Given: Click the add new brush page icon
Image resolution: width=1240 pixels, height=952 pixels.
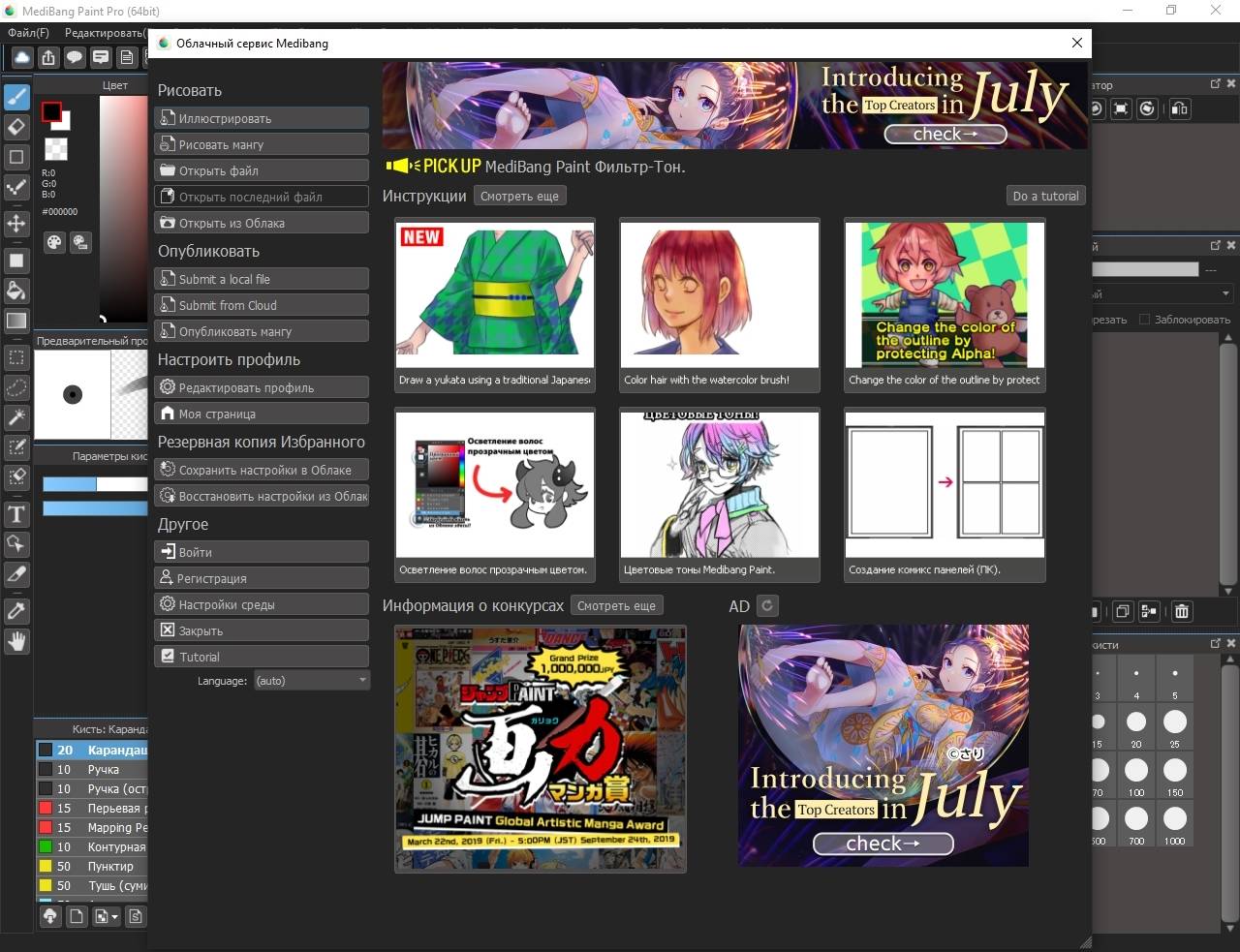Looking at the screenshot, I should pyautogui.click(x=77, y=916).
